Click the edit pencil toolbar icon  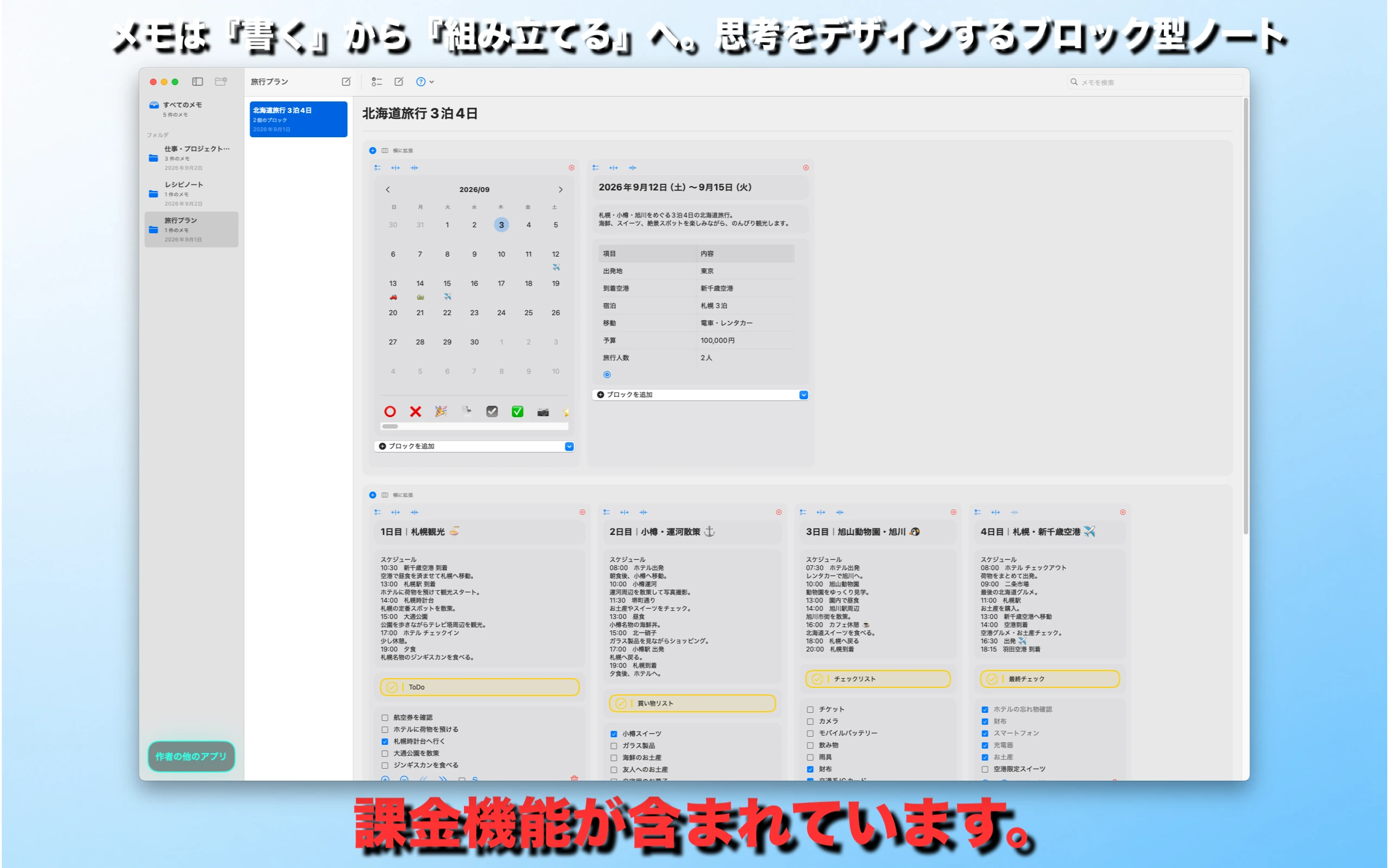[x=399, y=81]
